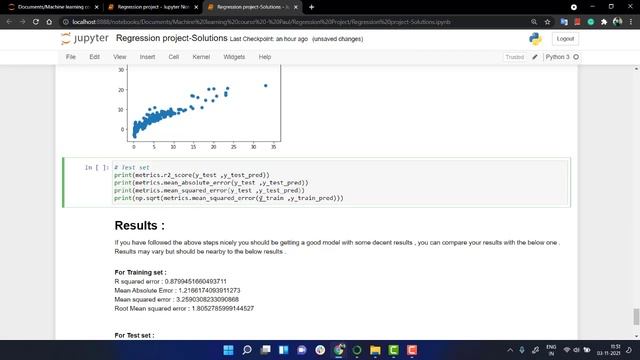Click the browser forward arrow
The image size is (640, 360).
[x=22, y=22]
